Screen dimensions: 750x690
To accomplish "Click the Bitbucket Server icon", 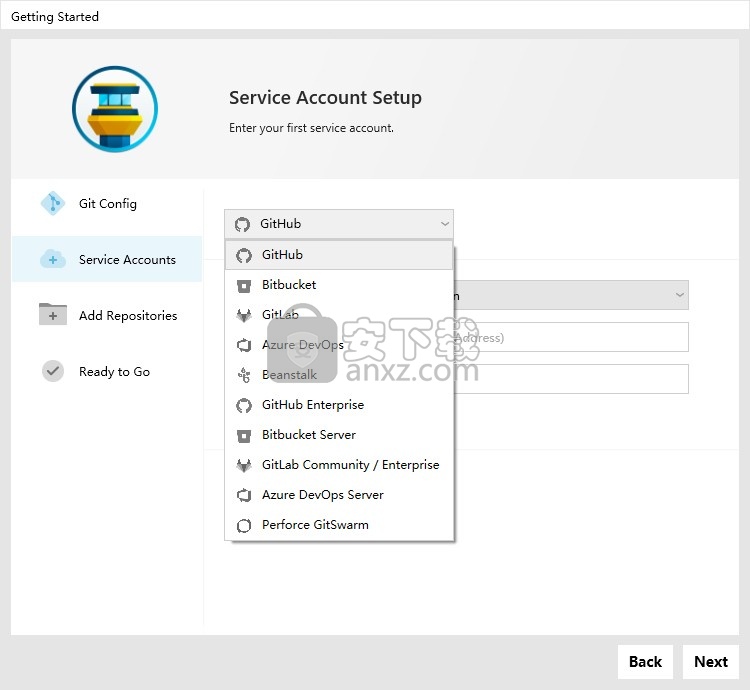I will 244,436.
